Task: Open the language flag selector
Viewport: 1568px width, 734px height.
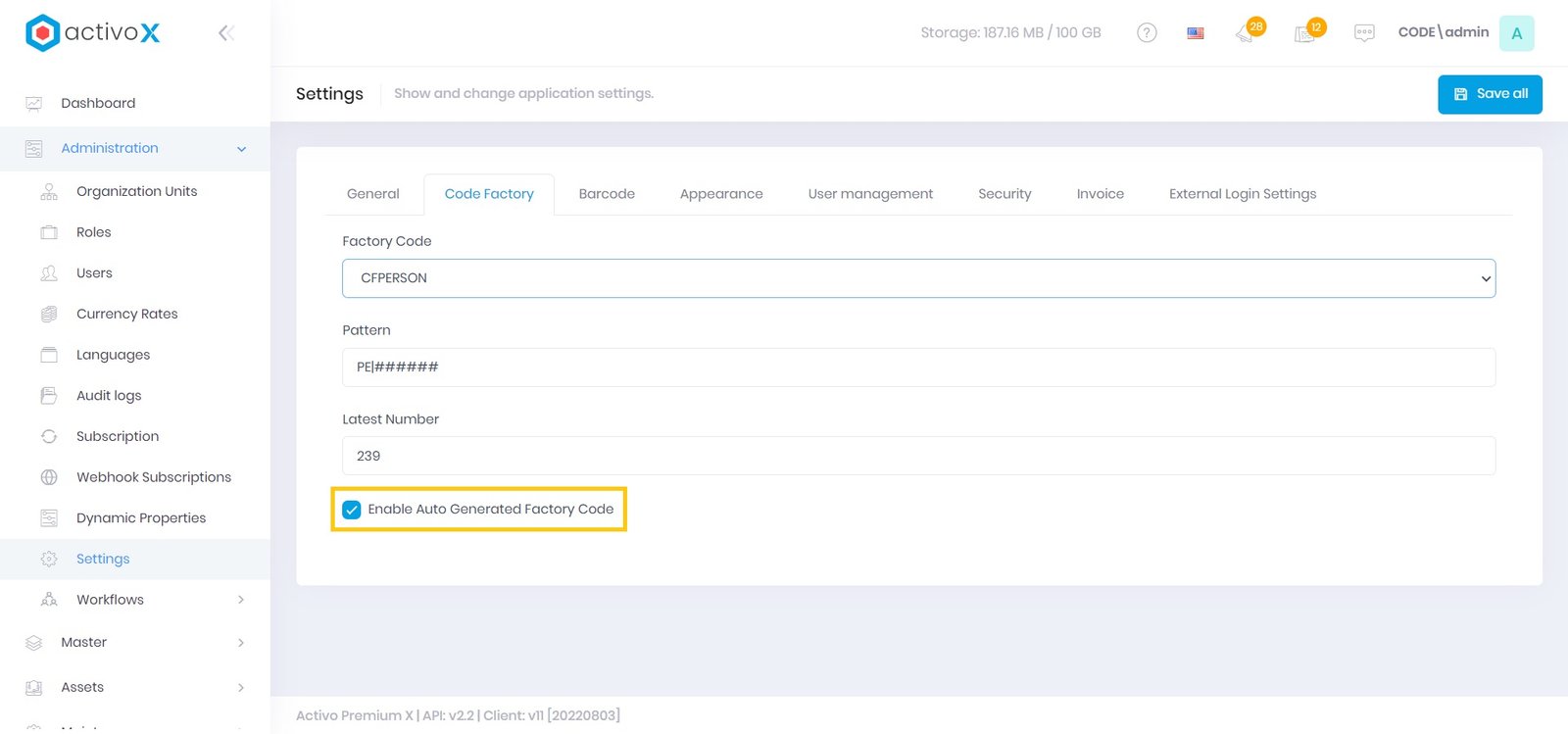Action: tap(1196, 33)
